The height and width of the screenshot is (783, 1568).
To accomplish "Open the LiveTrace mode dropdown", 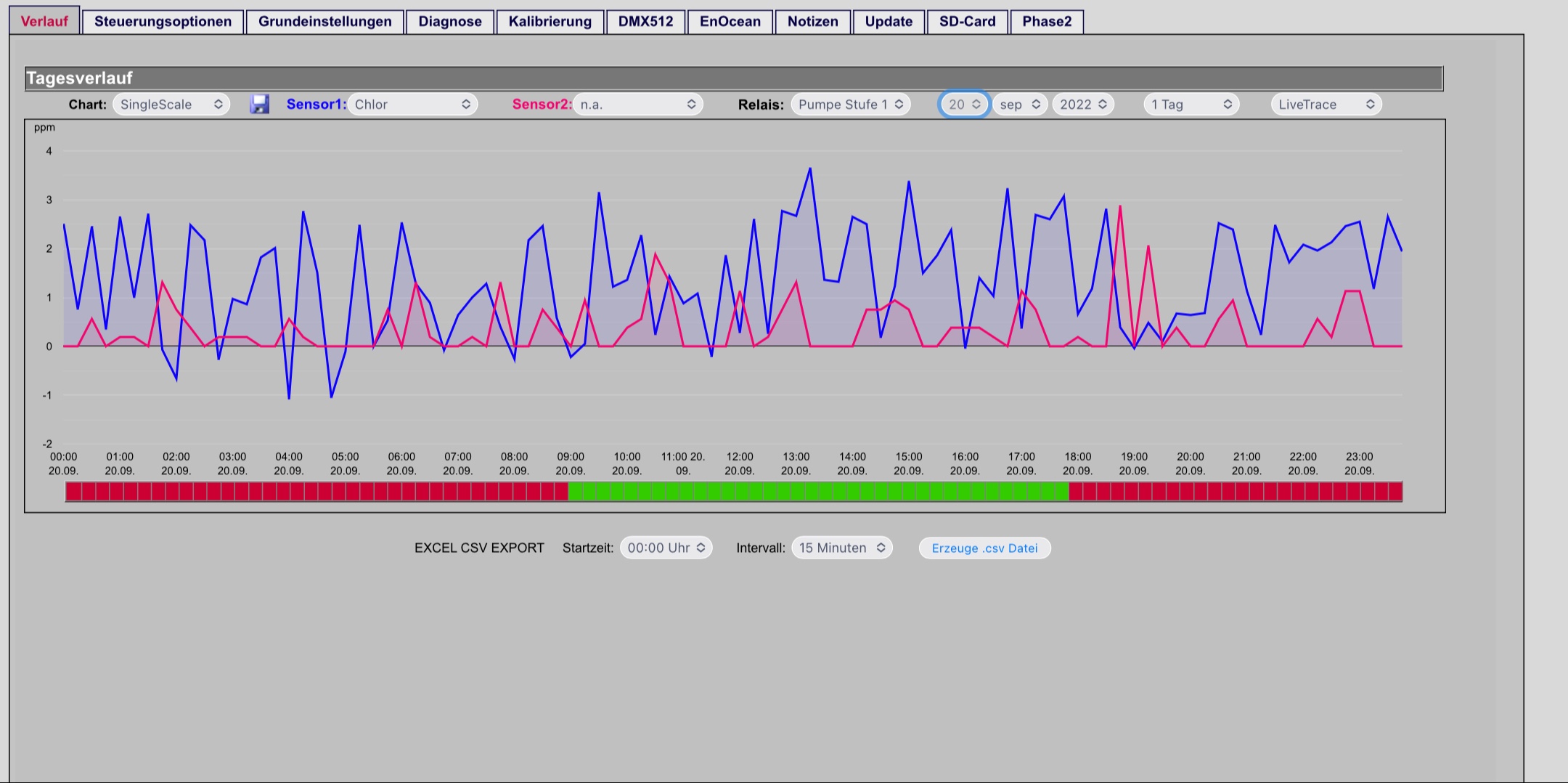I will [x=1326, y=105].
